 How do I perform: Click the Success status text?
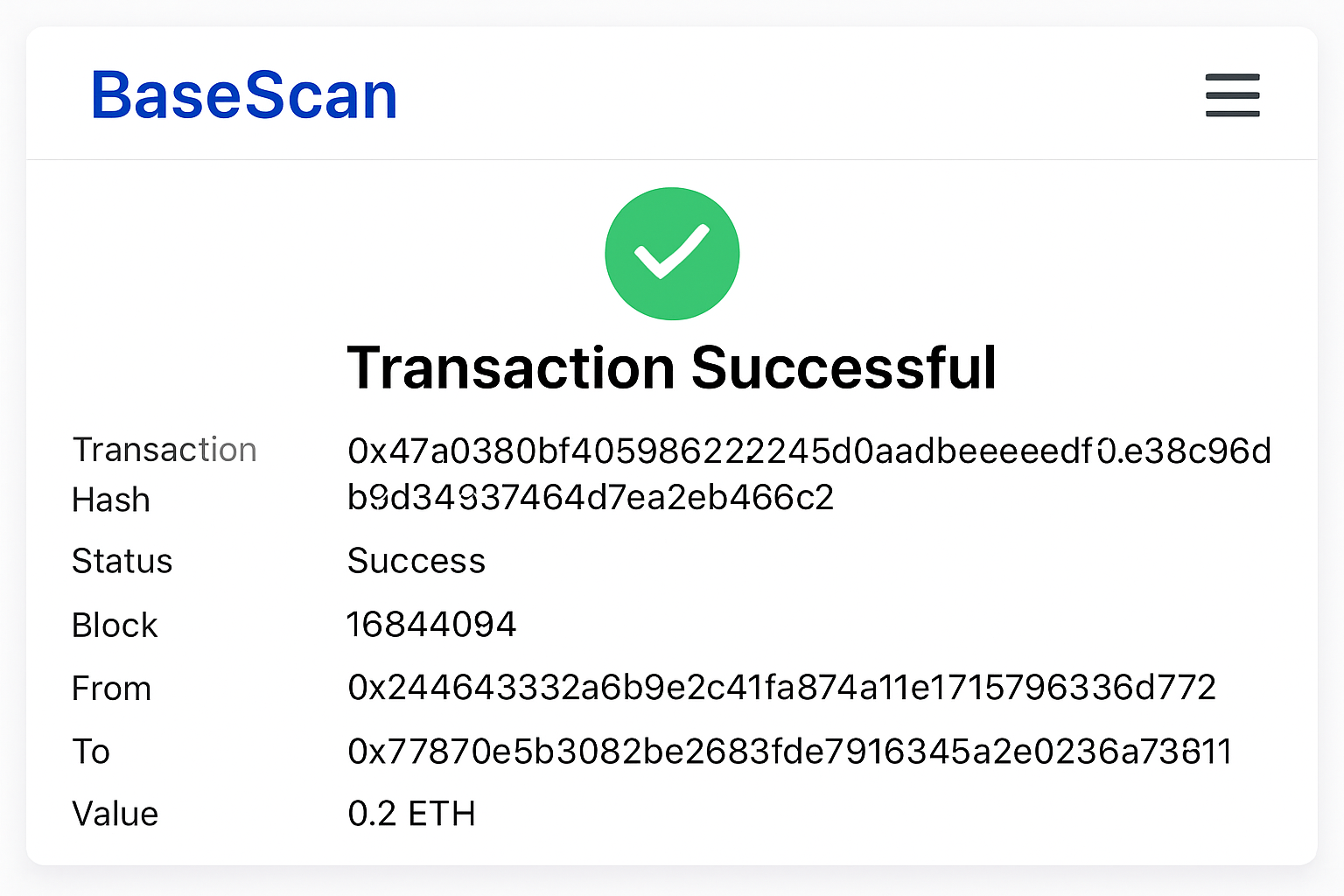(x=416, y=561)
